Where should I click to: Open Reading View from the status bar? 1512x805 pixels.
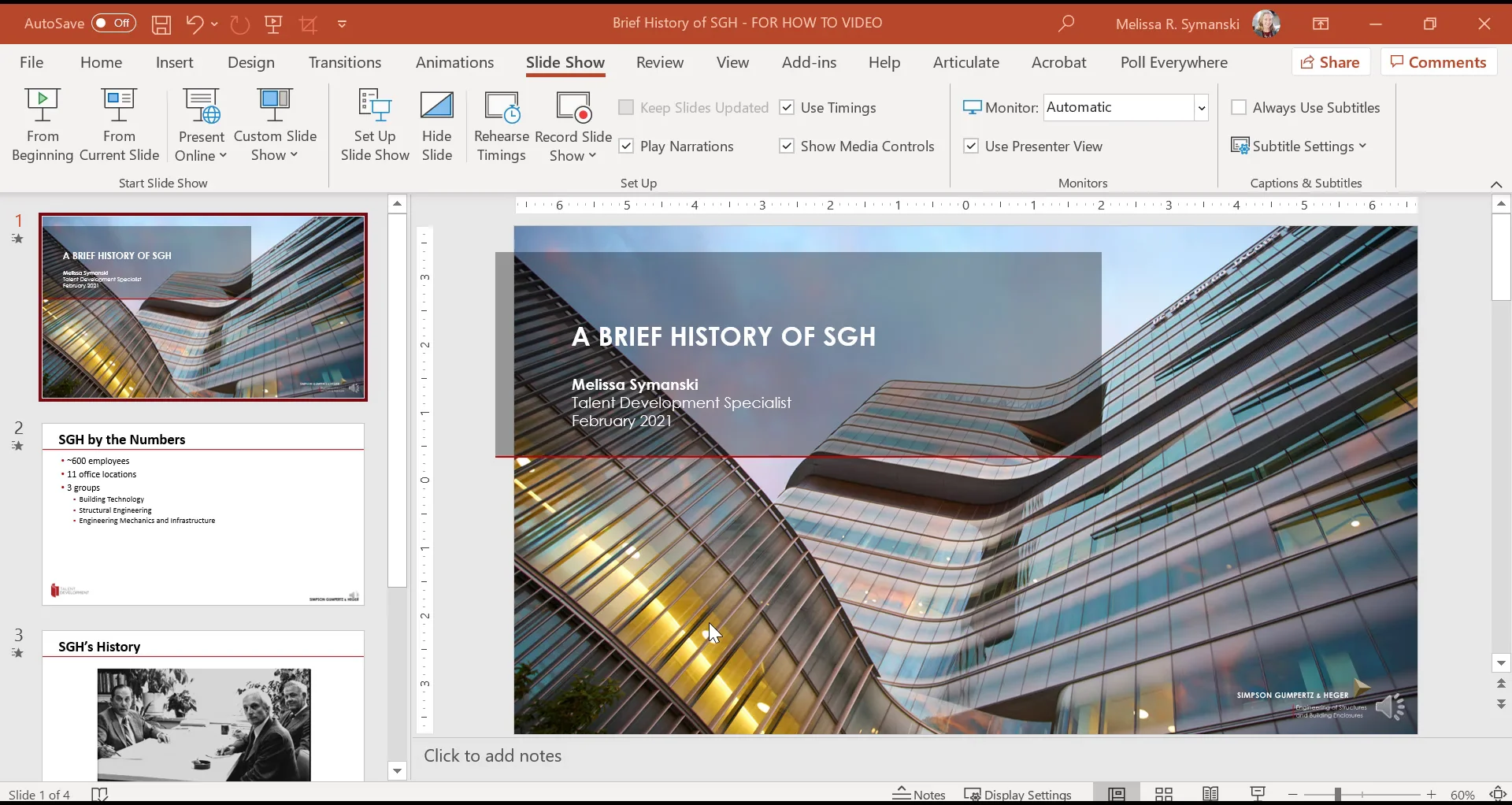(x=1210, y=794)
